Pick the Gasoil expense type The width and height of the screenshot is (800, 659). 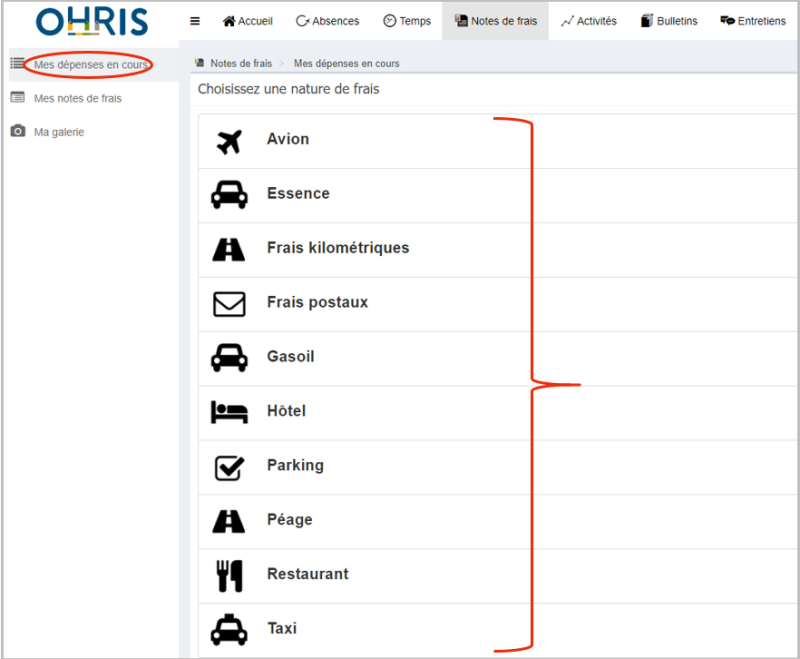tap(497, 359)
